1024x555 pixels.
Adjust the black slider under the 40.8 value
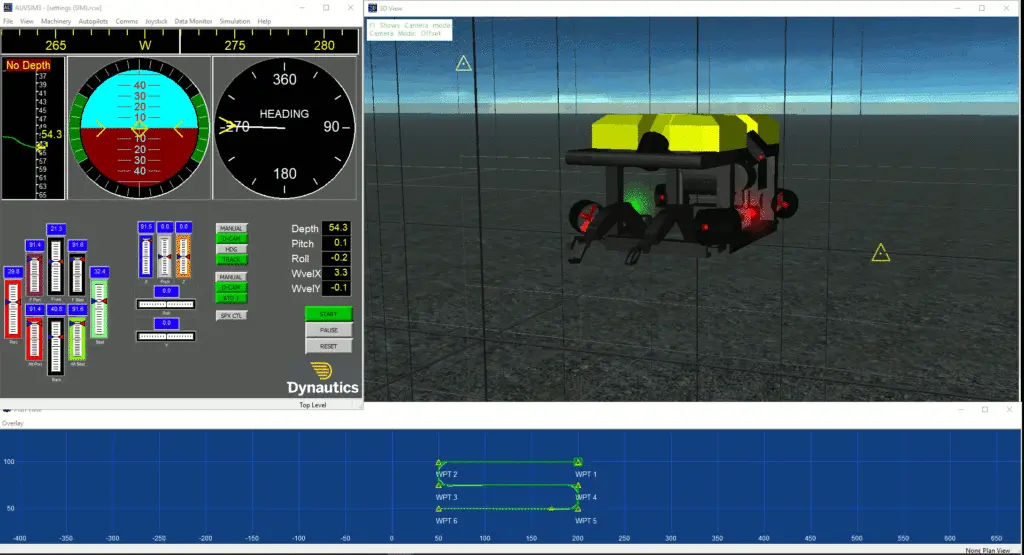pos(56,346)
